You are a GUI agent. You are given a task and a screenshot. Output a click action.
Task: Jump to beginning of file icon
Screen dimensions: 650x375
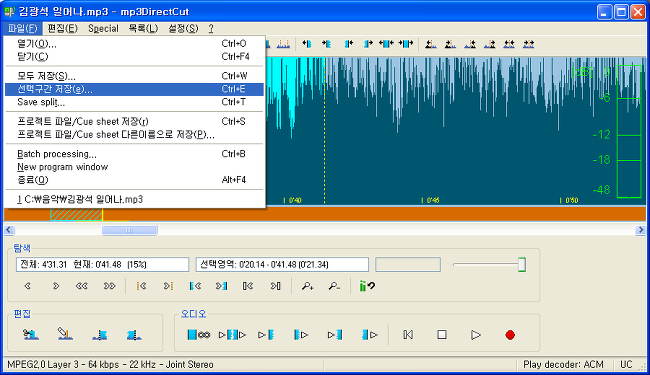(248, 286)
